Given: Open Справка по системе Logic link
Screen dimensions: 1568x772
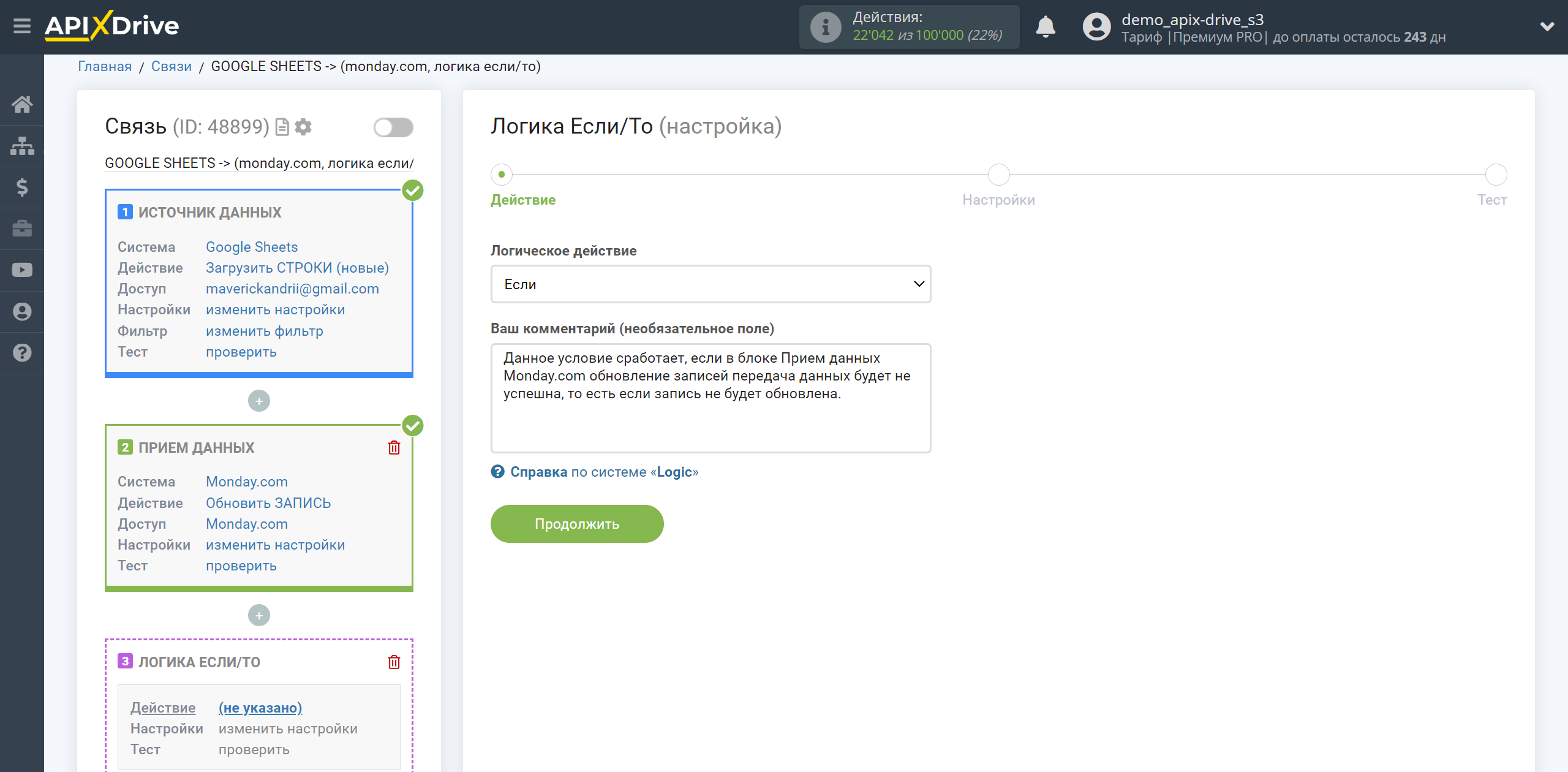Looking at the screenshot, I should click(604, 472).
